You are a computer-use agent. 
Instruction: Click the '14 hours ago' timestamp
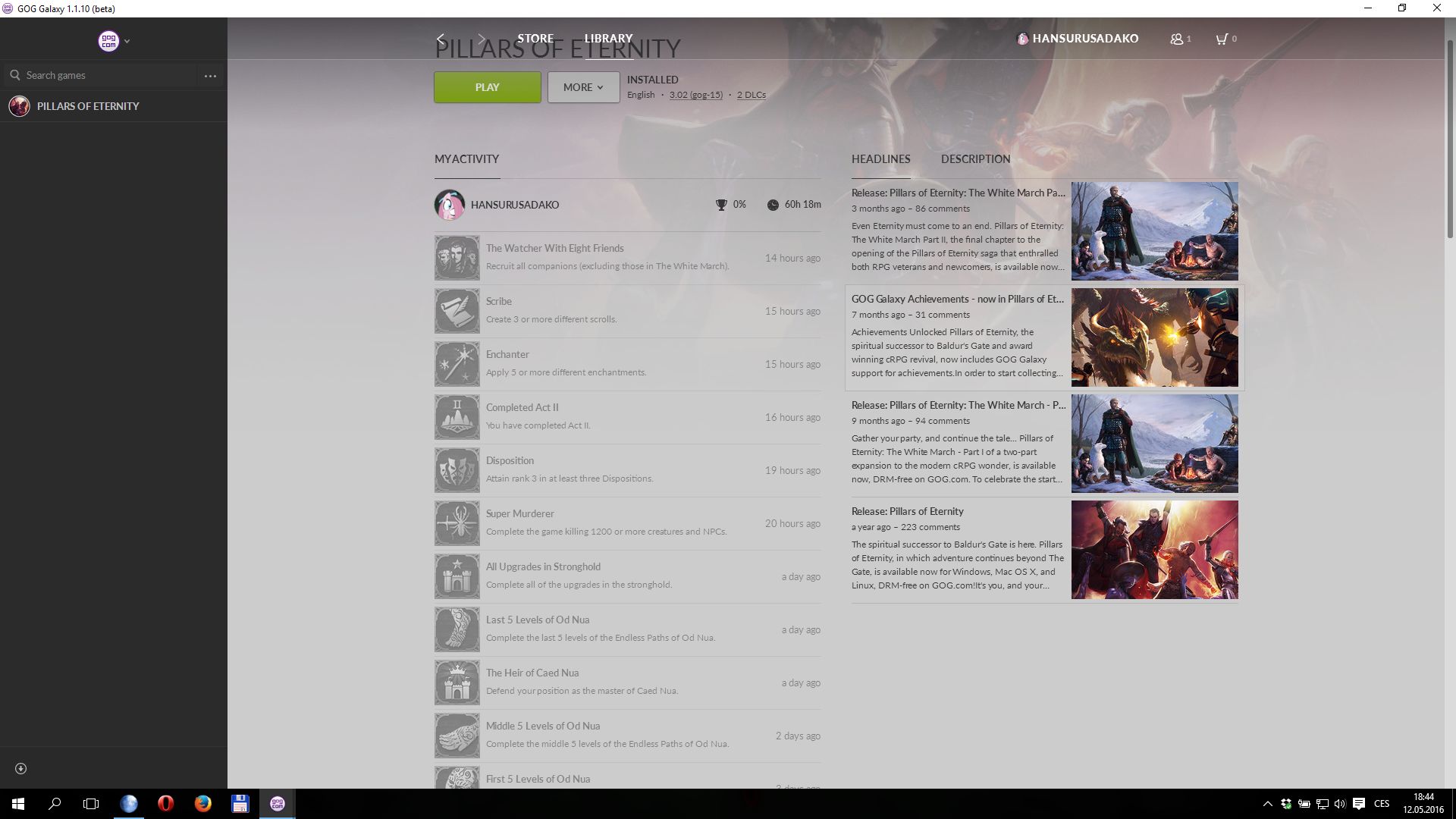point(792,258)
